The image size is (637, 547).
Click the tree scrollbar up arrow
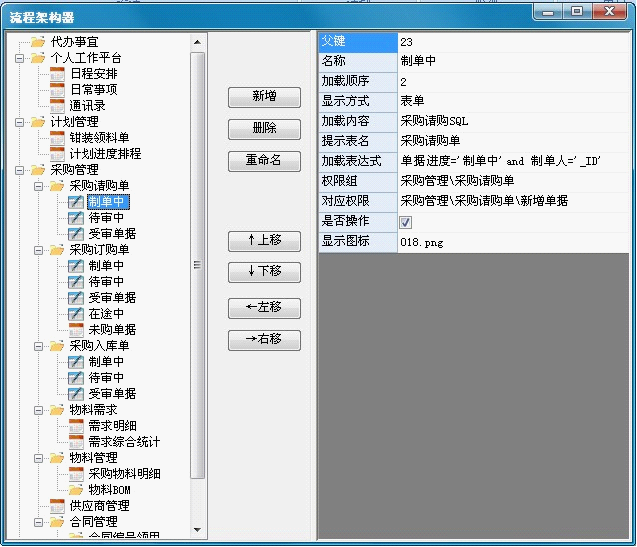tap(197, 42)
